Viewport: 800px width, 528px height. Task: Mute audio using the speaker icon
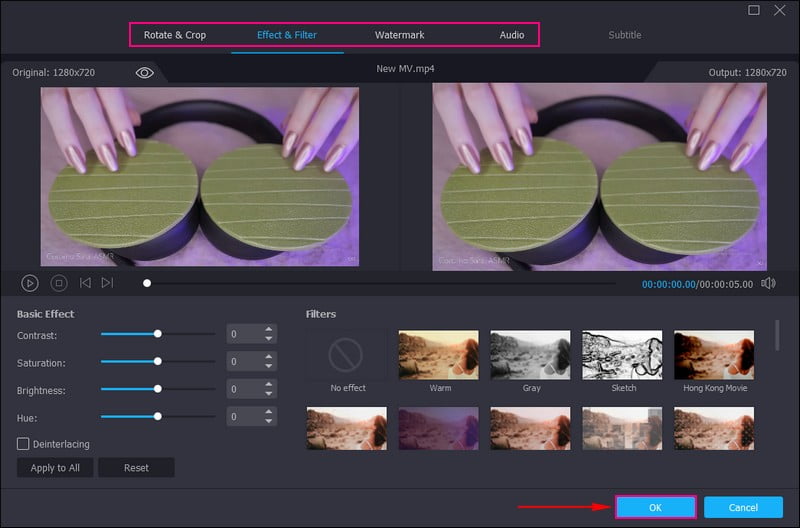[768, 283]
